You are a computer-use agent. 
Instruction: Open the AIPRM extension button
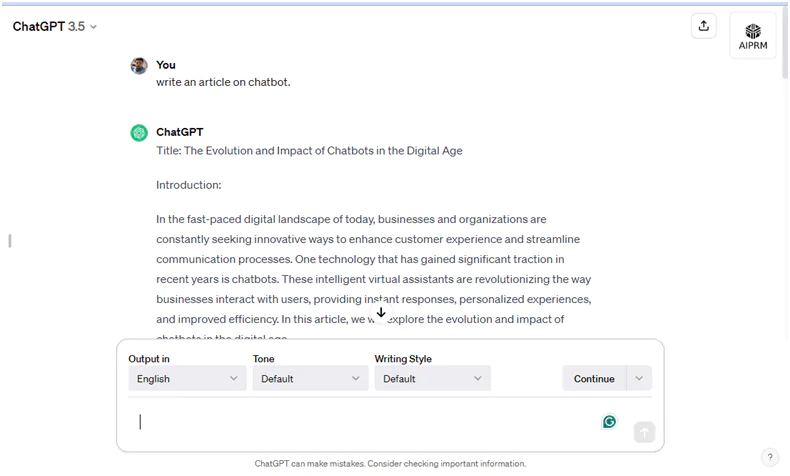tap(752, 37)
